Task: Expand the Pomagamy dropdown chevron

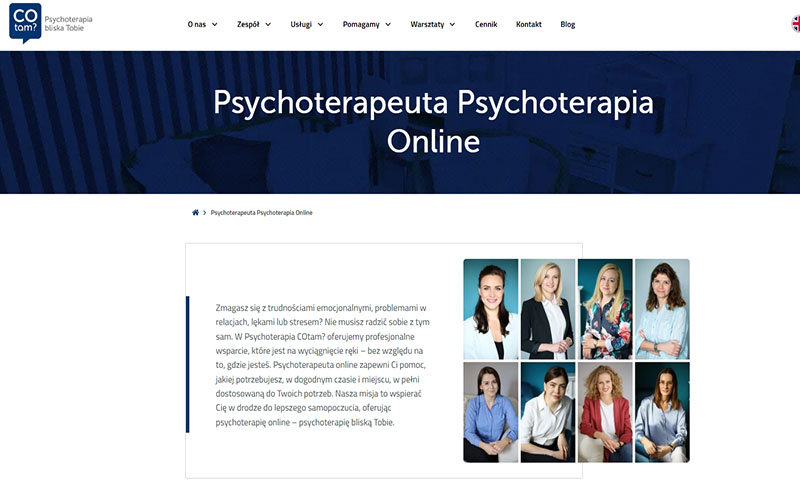Action: pyautogui.click(x=388, y=24)
